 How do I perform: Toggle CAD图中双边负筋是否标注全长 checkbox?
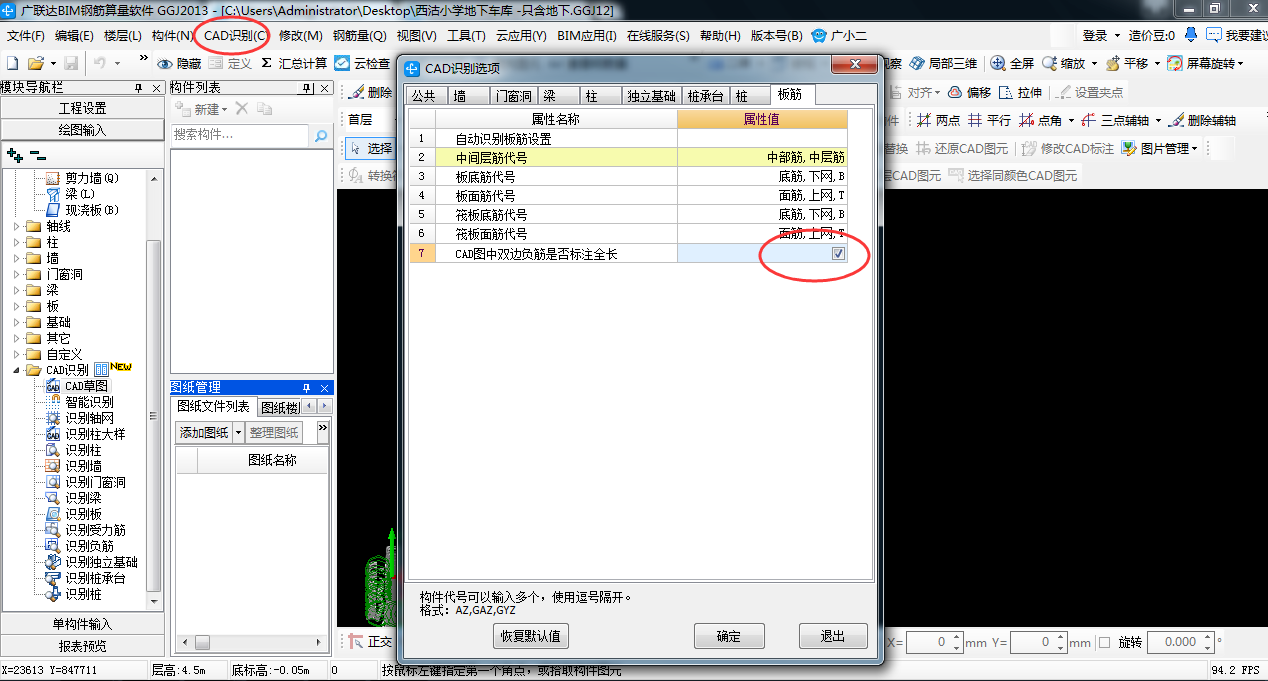click(x=838, y=254)
